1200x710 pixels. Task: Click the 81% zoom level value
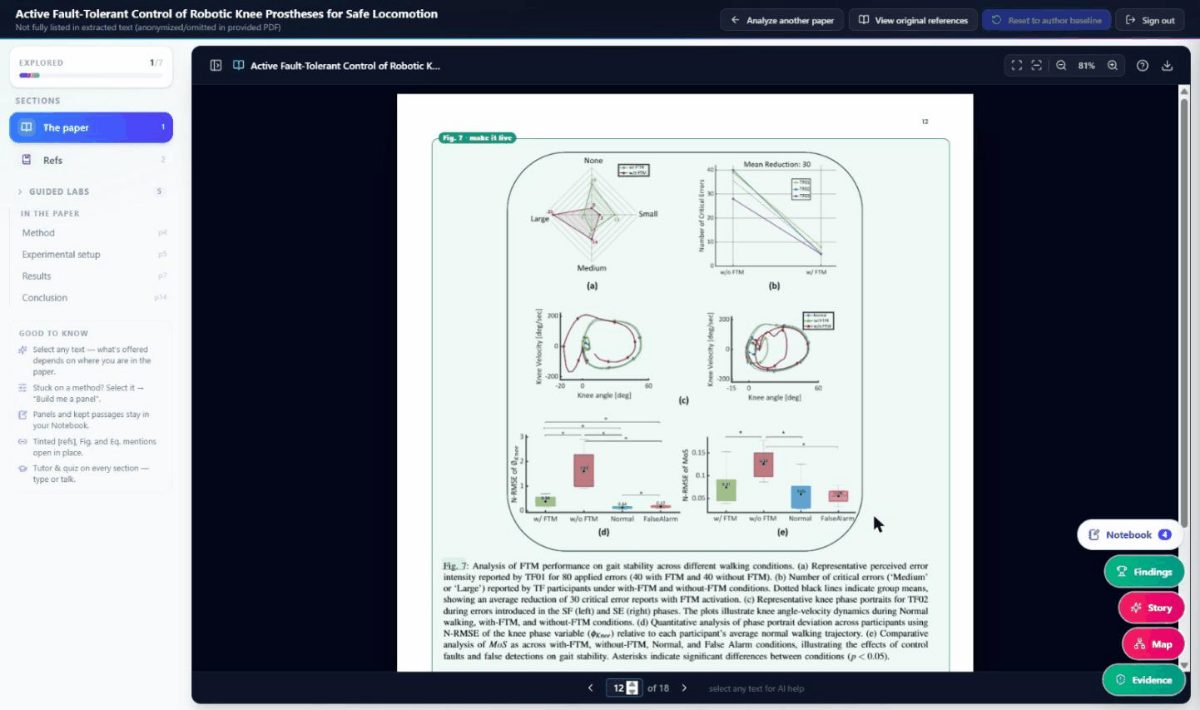point(1086,66)
